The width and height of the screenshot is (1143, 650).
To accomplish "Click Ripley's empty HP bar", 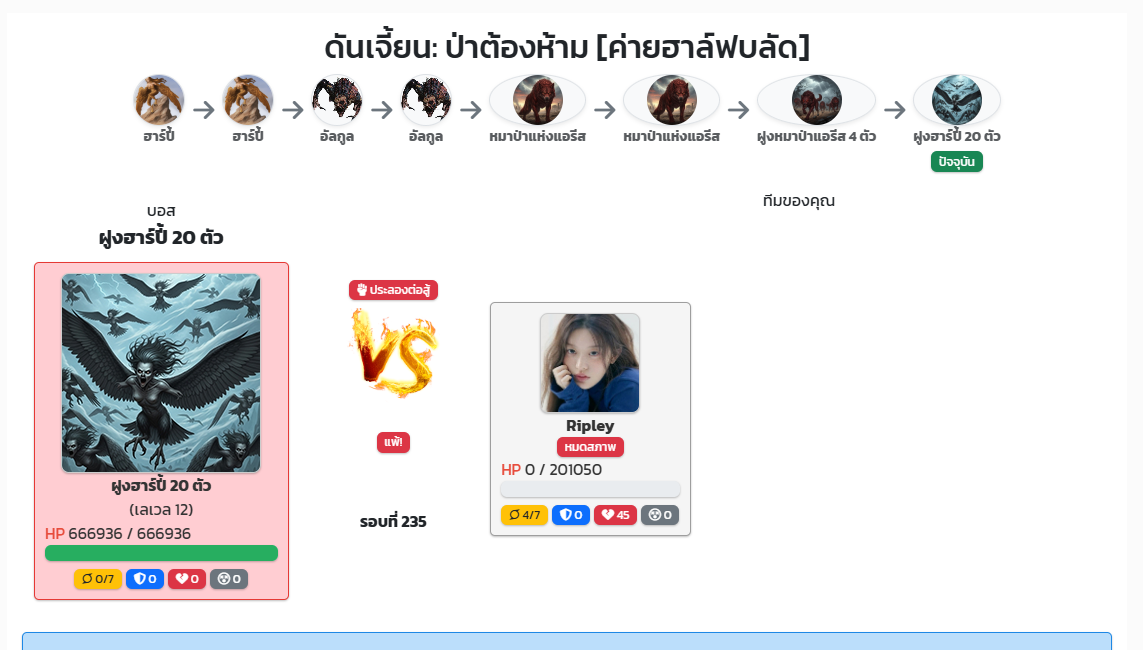I will [x=590, y=489].
